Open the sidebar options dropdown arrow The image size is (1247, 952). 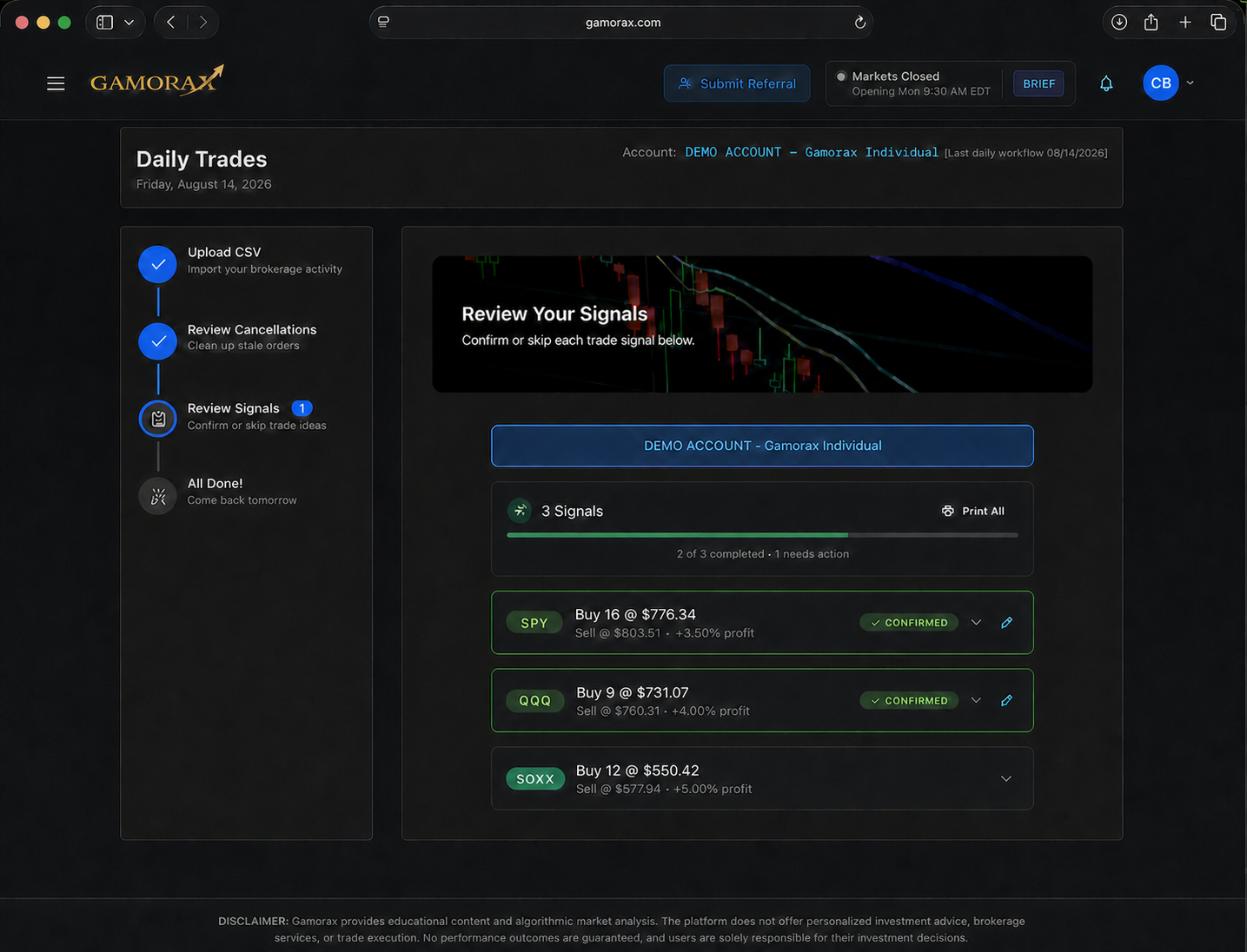[129, 23]
